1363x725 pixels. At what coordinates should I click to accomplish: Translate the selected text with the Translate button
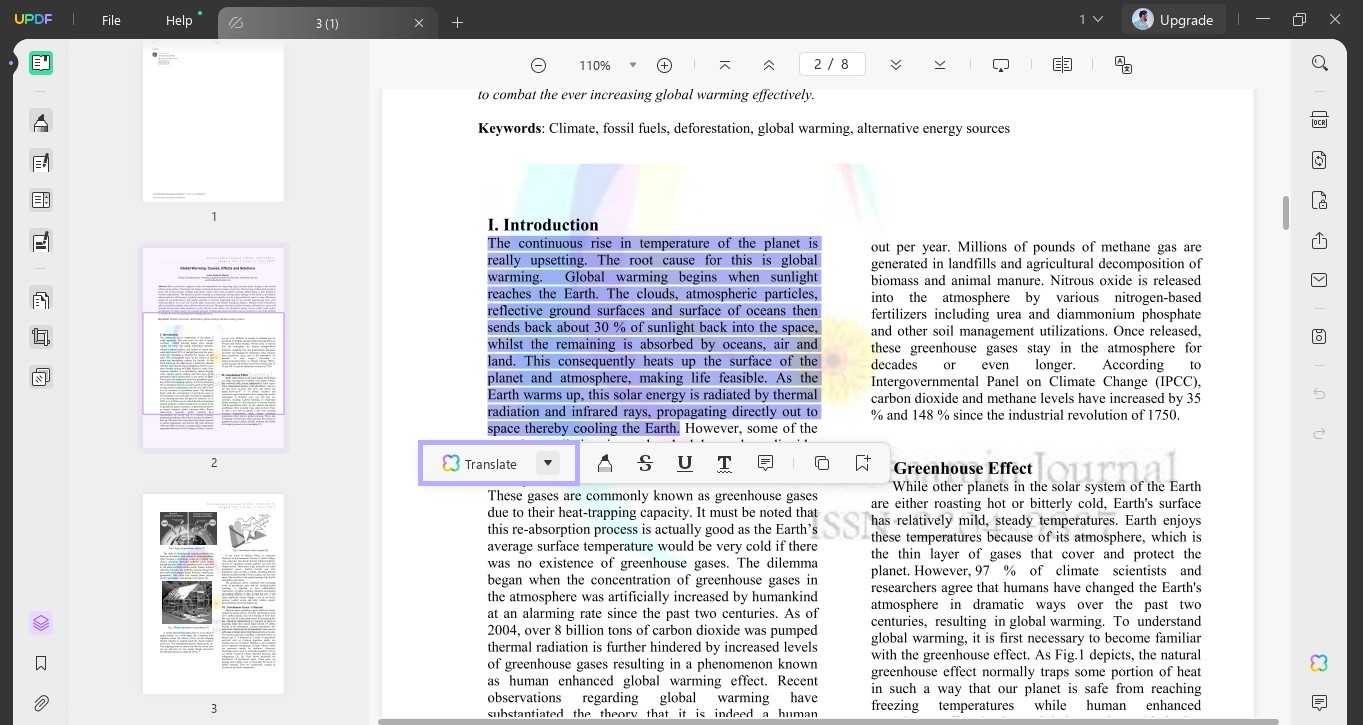[x=490, y=463]
